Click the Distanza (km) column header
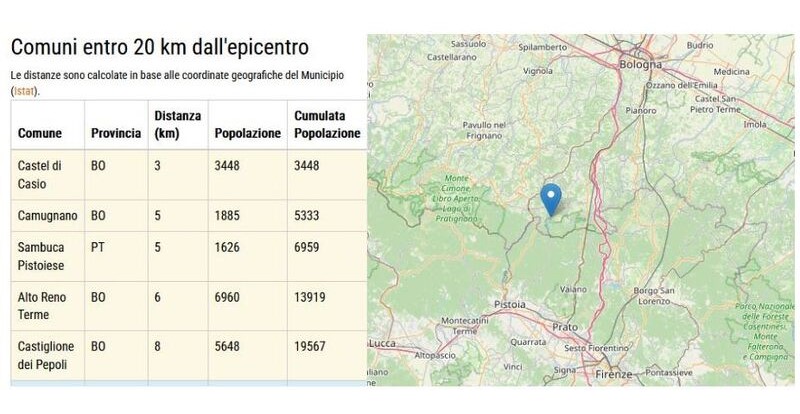Screen dimensions: 800x414 point(177,124)
